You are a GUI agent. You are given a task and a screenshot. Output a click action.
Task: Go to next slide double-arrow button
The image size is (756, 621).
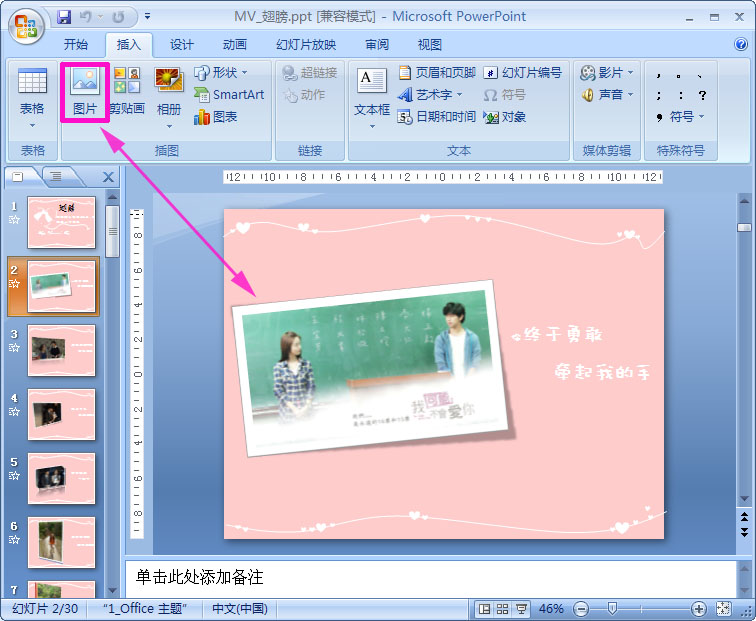tap(744, 532)
